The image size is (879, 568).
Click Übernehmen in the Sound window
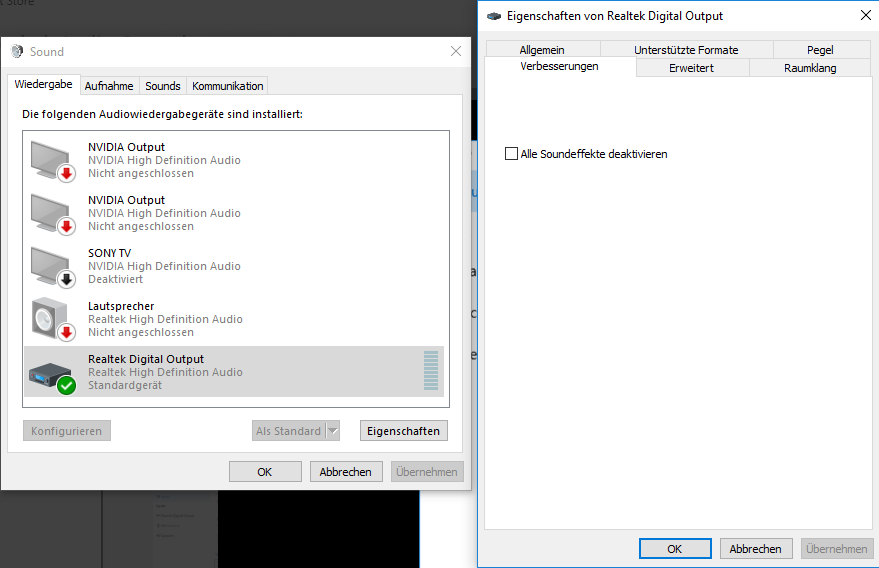click(427, 472)
